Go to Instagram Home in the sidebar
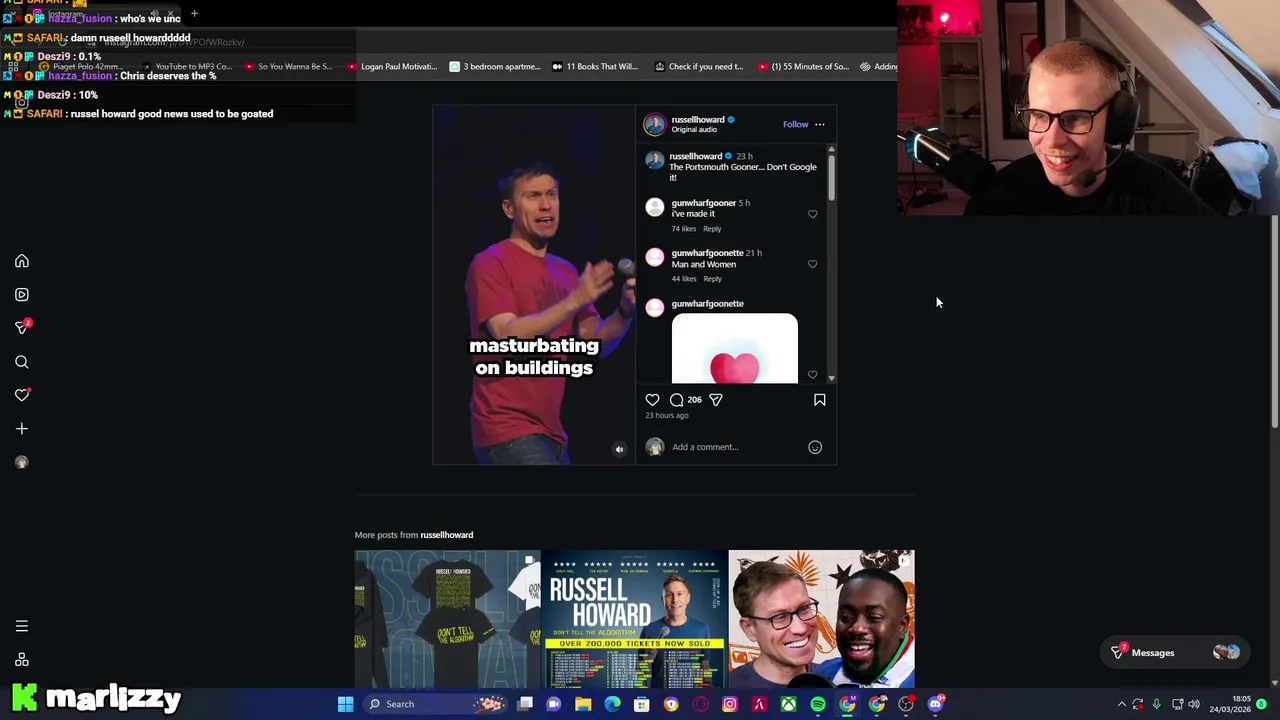The width and height of the screenshot is (1280, 720). click(x=22, y=261)
